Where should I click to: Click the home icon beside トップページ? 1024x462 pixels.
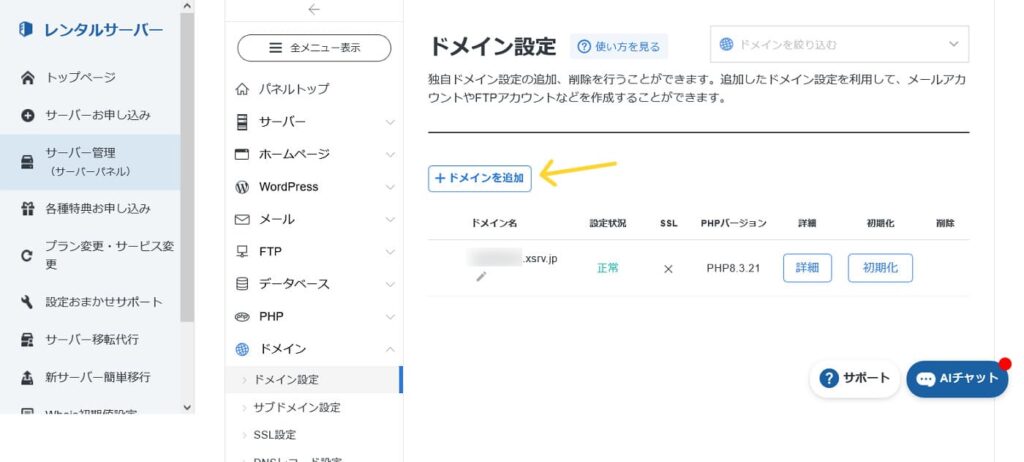click(x=27, y=78)
